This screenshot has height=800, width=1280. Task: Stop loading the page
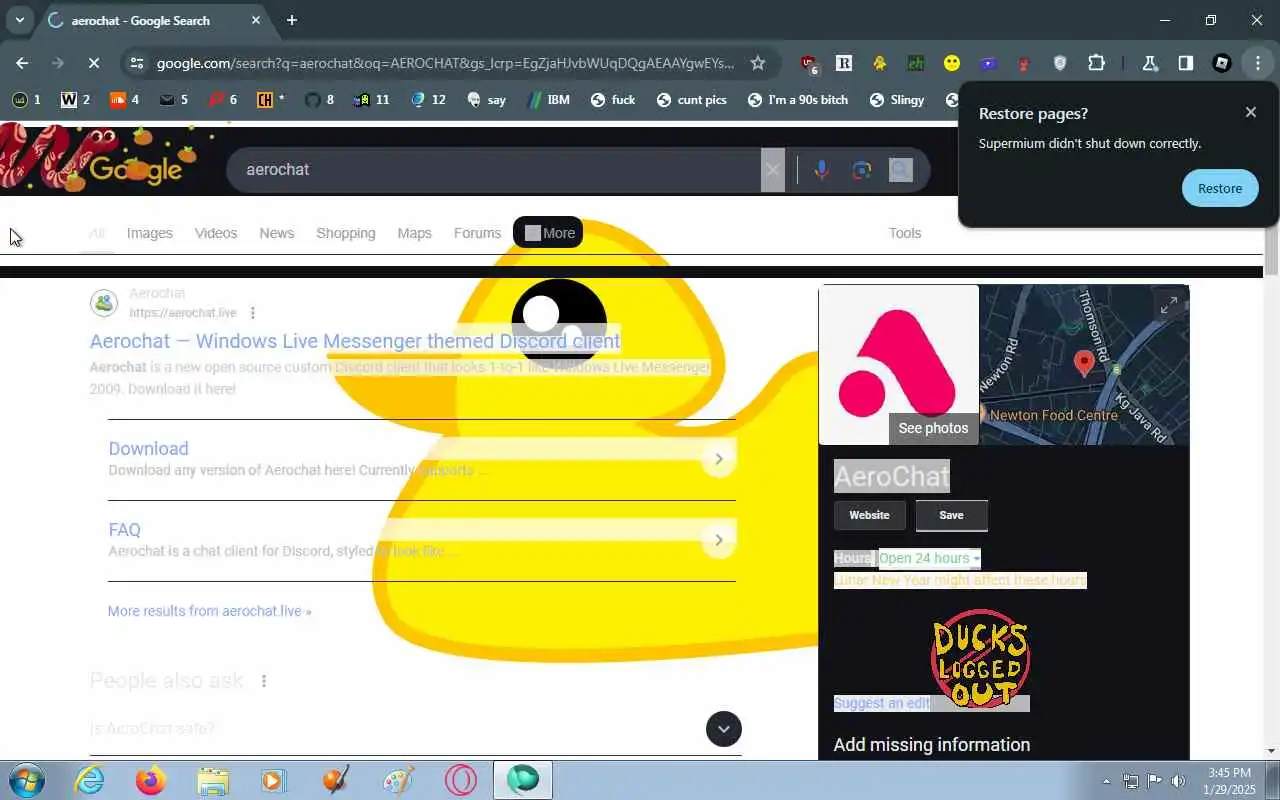(x=93, y=63)
